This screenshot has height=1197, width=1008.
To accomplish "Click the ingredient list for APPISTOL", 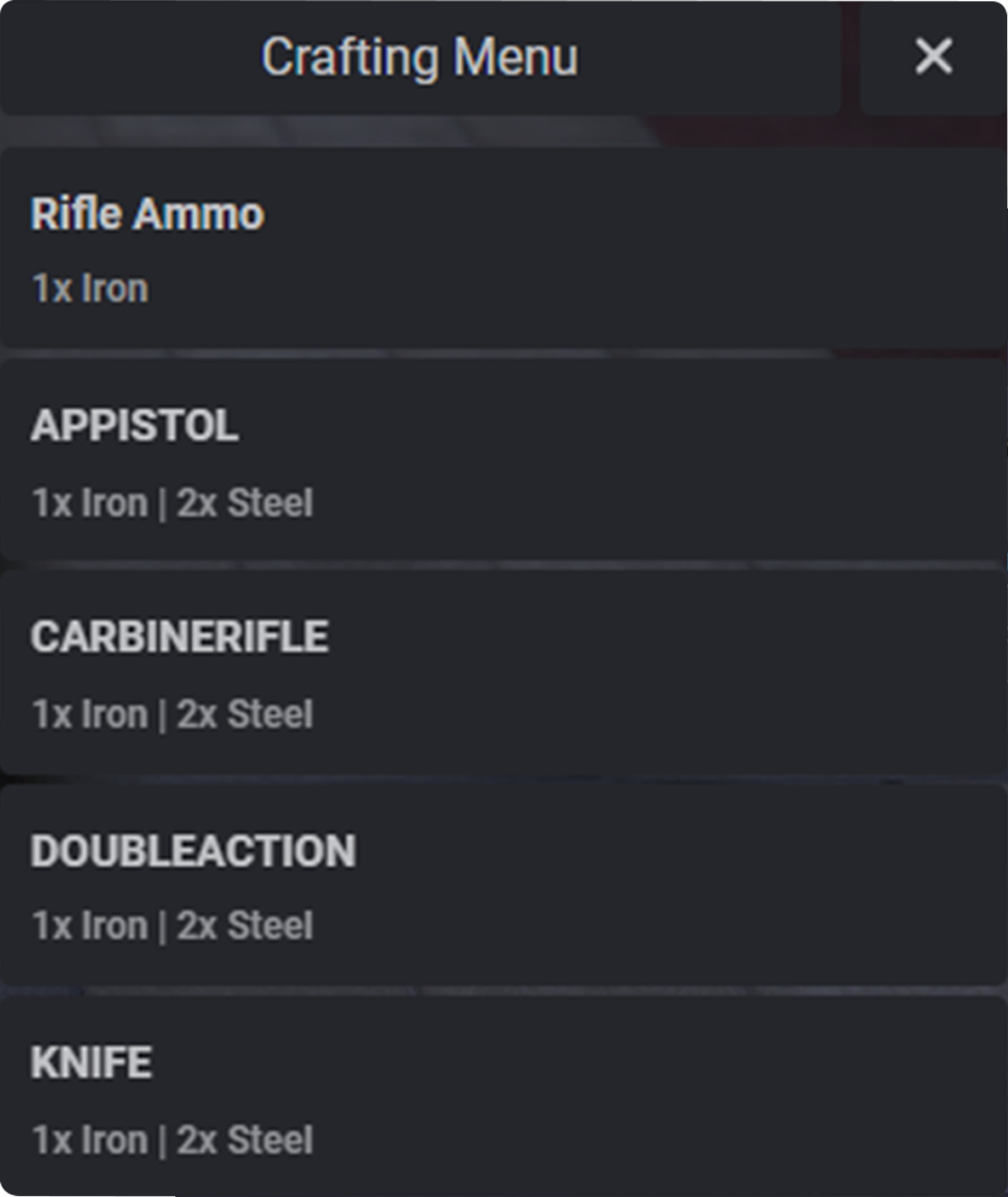I will [173, 501].
